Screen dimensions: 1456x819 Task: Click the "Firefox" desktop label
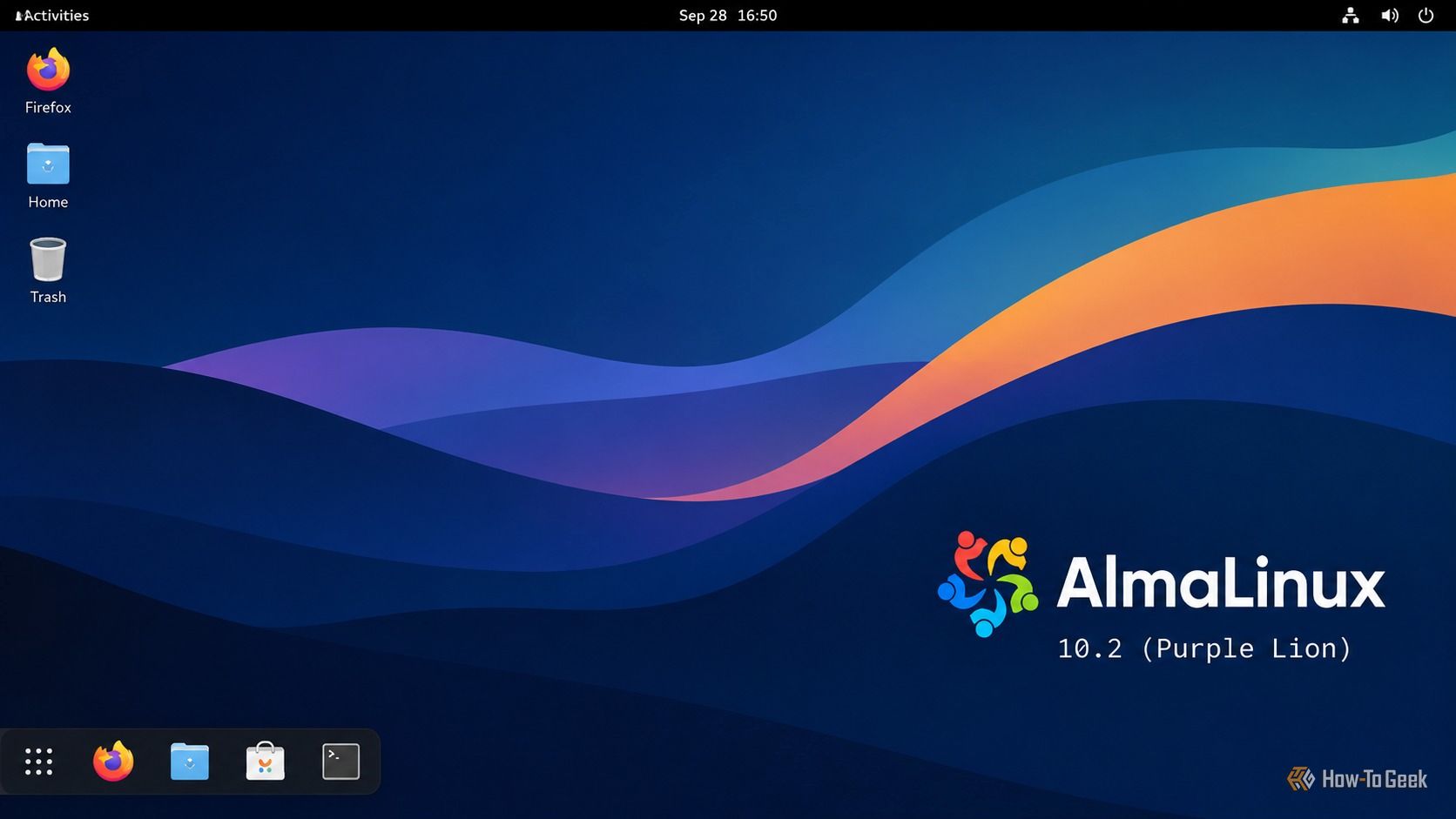(x=48, y=107)
